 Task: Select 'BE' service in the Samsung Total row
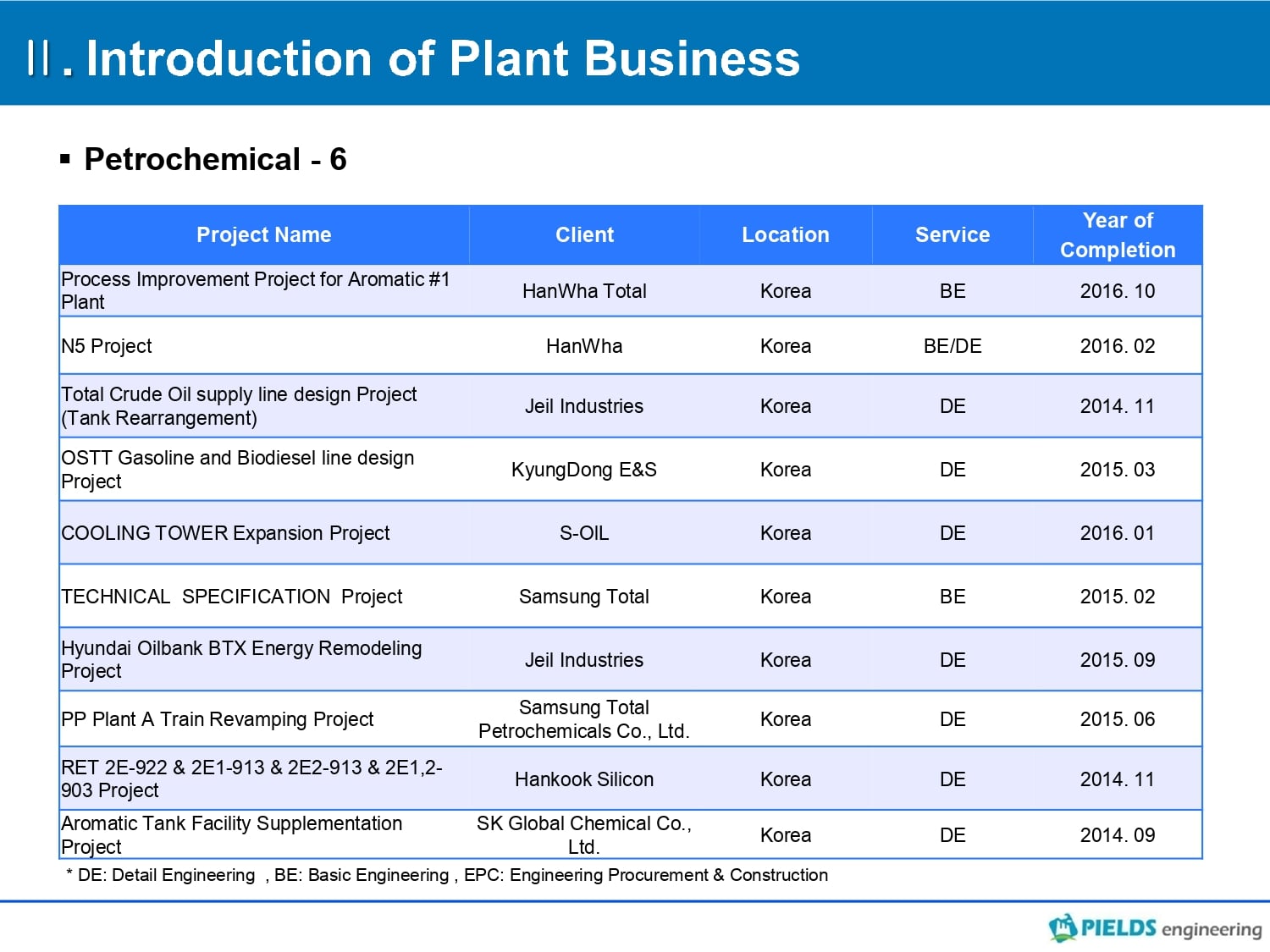pyautogui.click(x=952, y=596)
